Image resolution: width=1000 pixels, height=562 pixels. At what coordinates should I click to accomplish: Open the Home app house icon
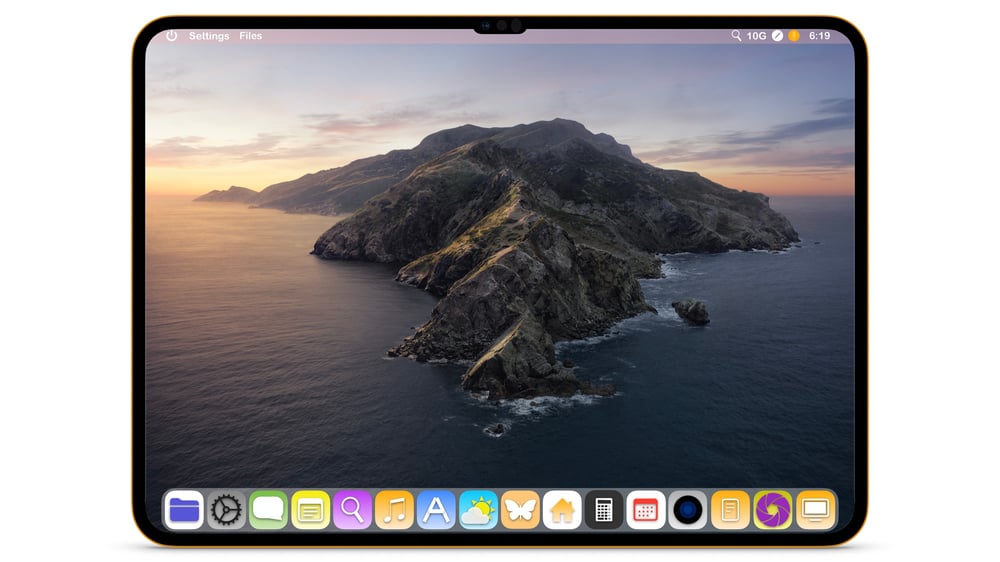click(562, 510)
